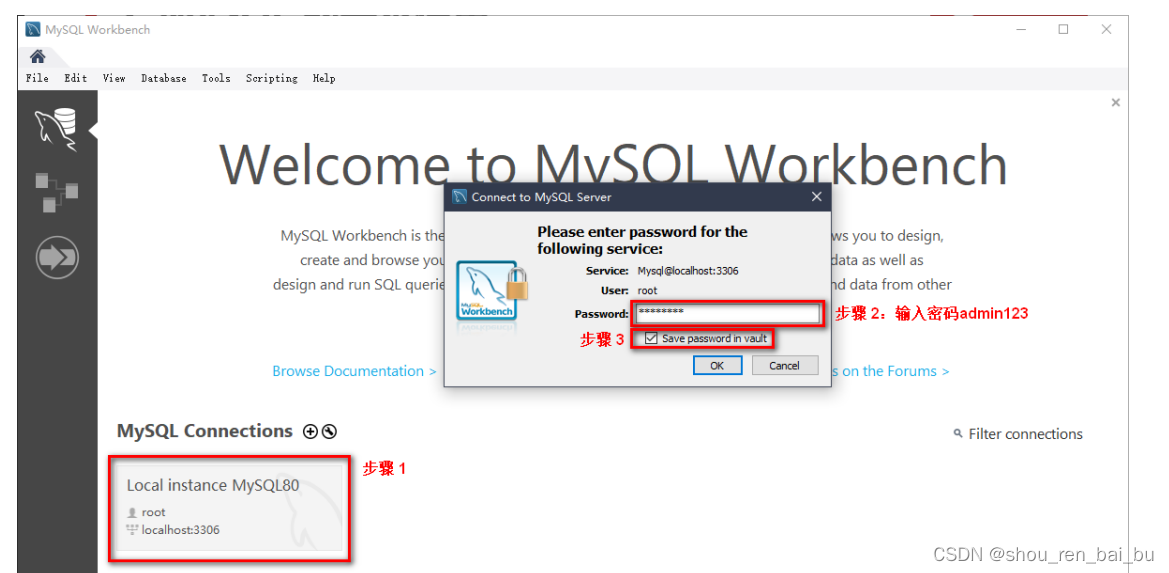Viewport: 1169px width, 573px height.
Task: Click the Filter connections search field
Action: 1024,434
